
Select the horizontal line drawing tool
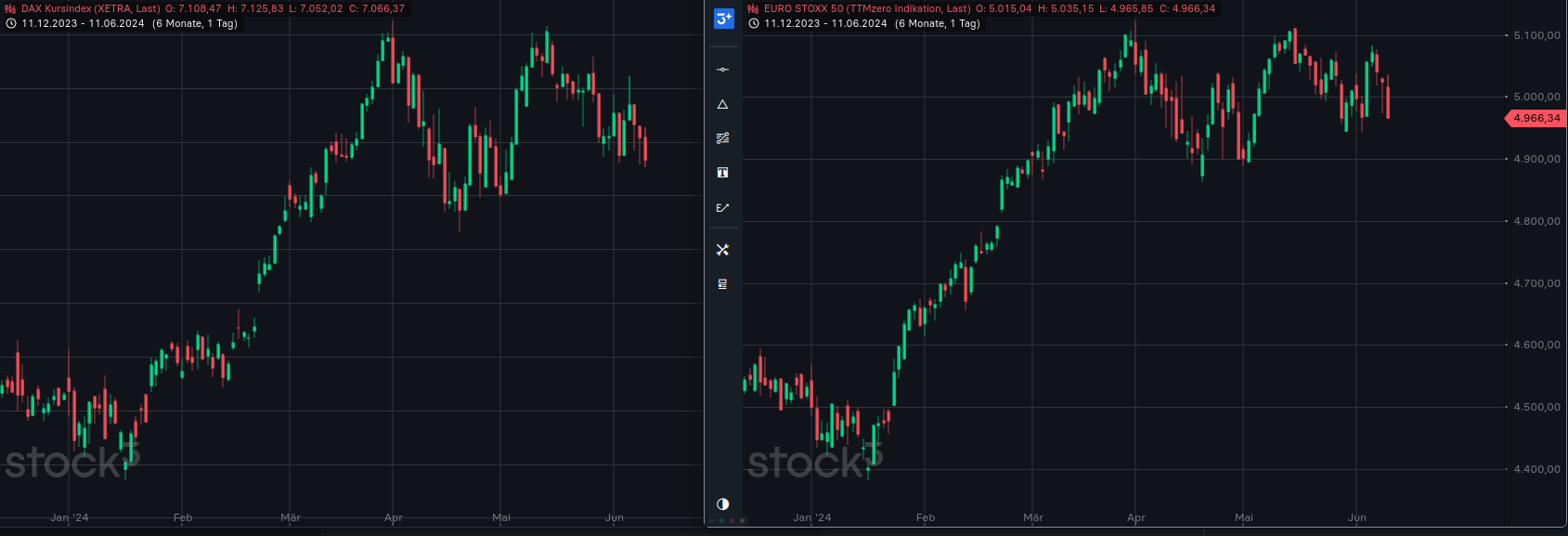coord(722,70)
